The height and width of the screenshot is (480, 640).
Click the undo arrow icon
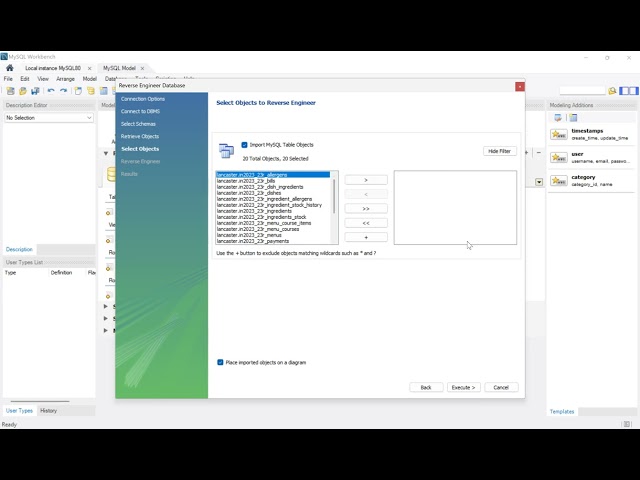pos(51,90)
